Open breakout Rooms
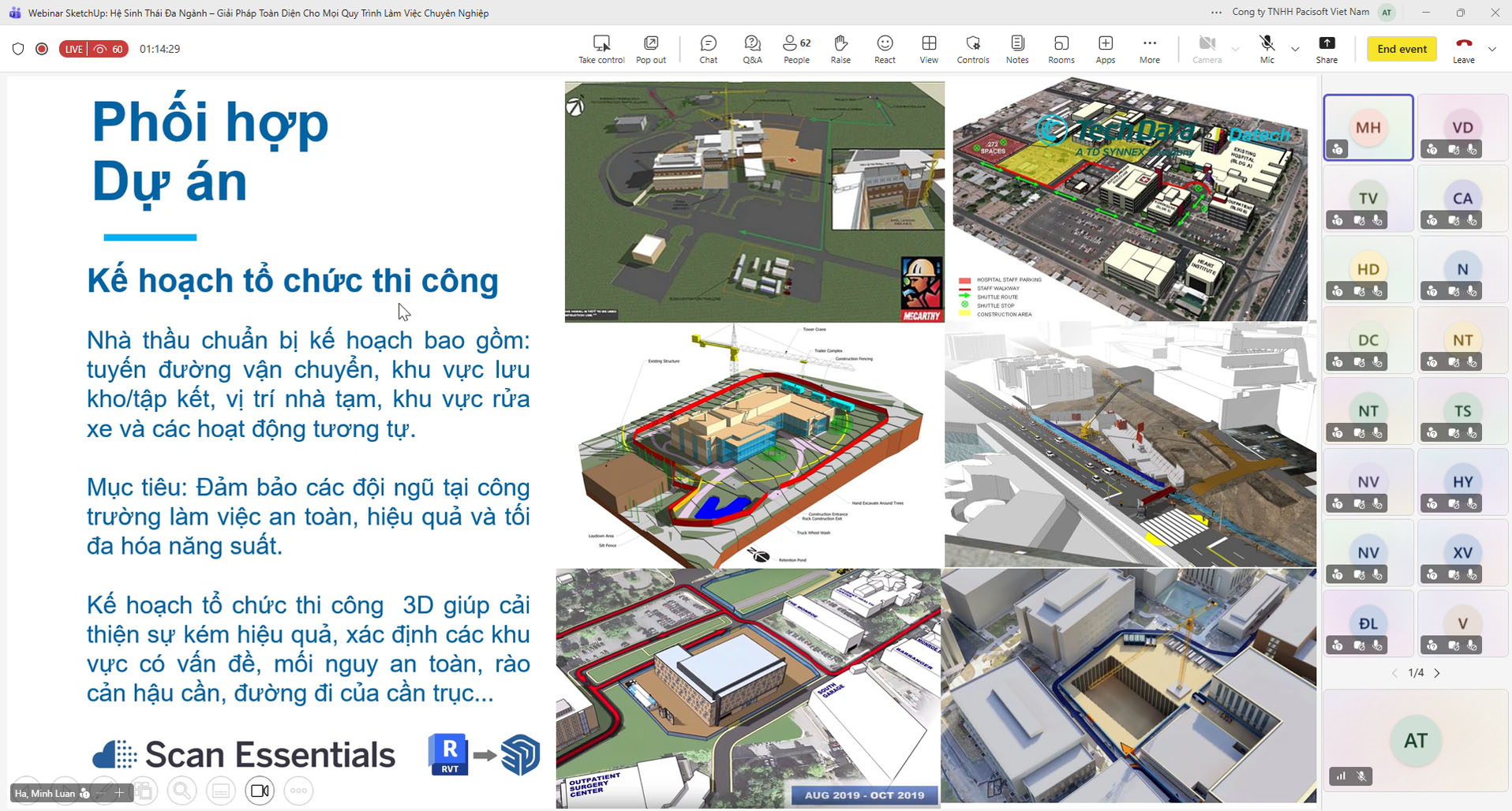Viewport: 1512px width, 811px height. click(x=1061, y=49)
